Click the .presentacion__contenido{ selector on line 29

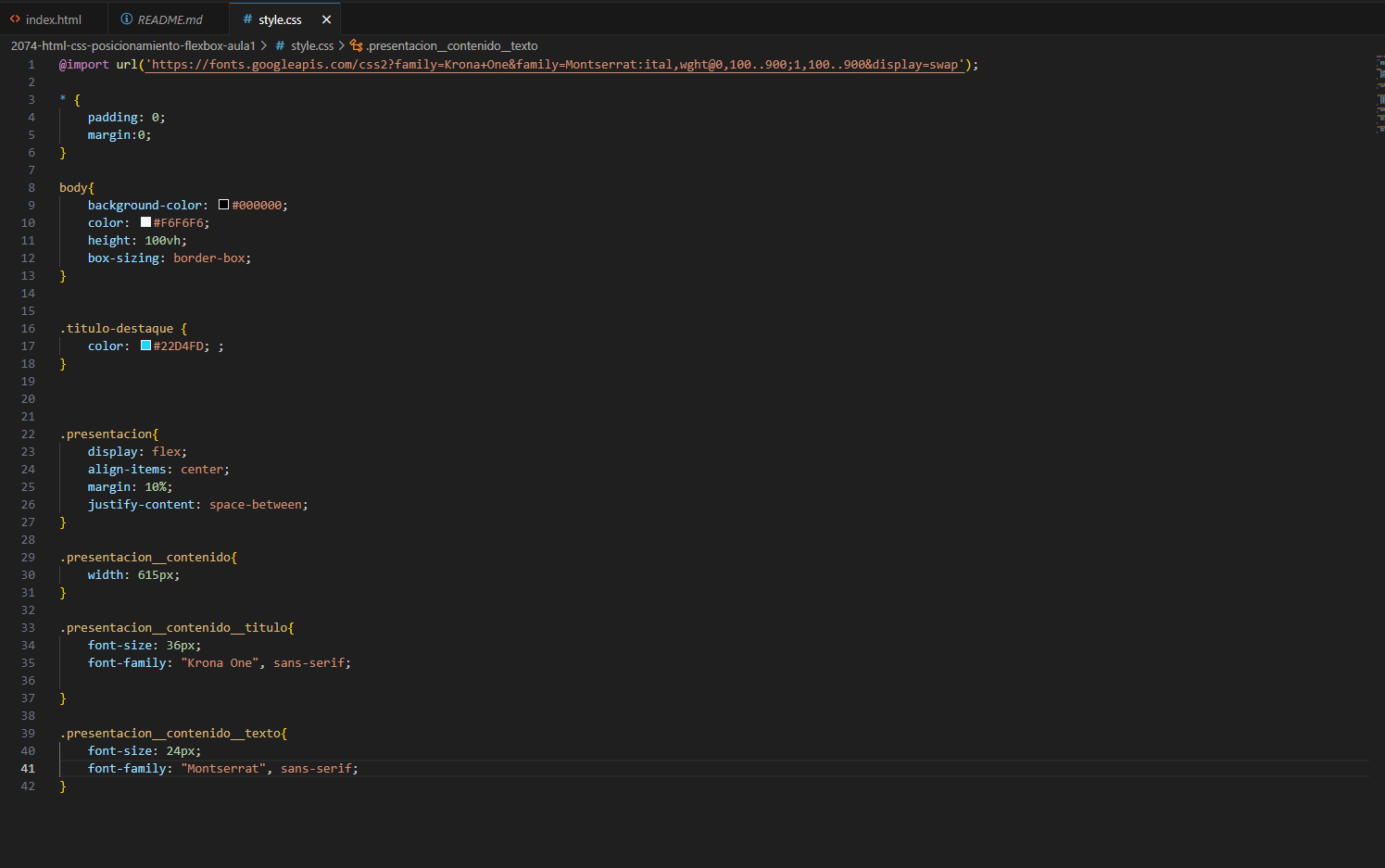(148, 558)
